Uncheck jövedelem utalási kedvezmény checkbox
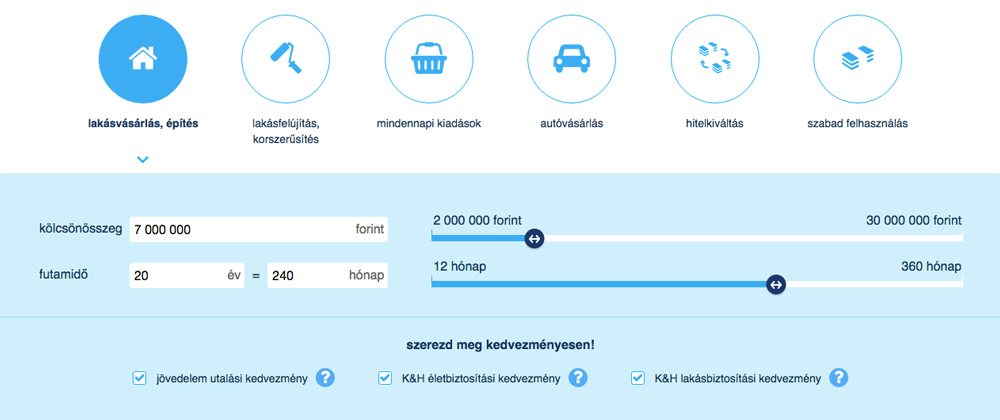 tap(139, 379)
